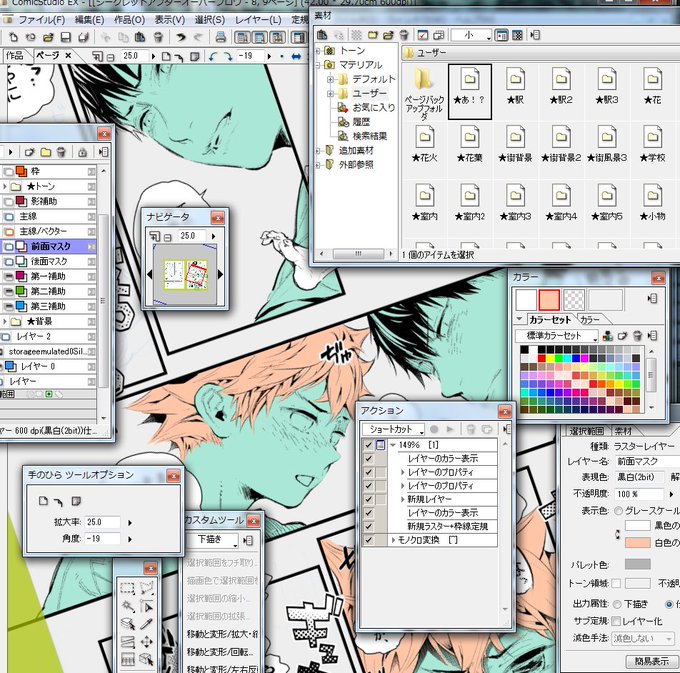
Task: Click trash icon in color set toolbar
Action: point(637,336)
